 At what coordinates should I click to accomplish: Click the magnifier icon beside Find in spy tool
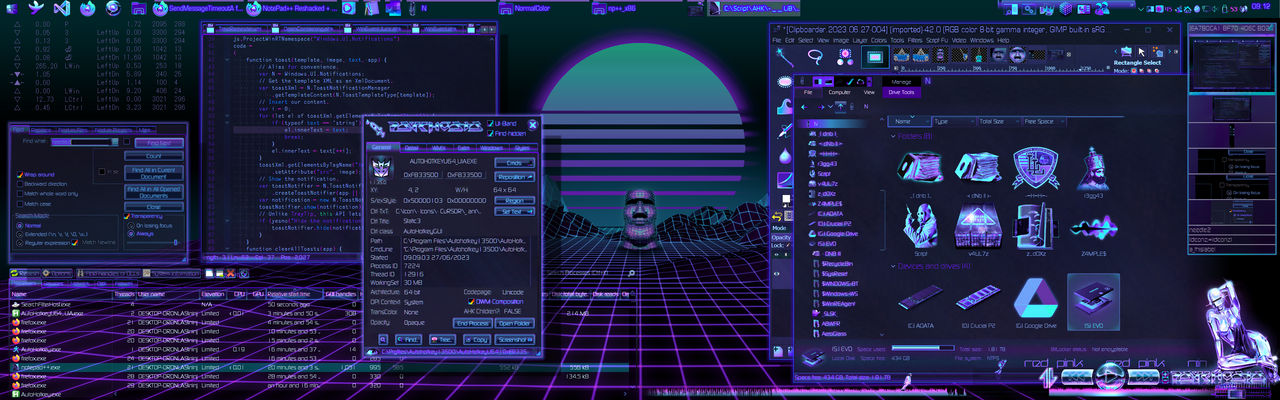[x=384, y=339]
